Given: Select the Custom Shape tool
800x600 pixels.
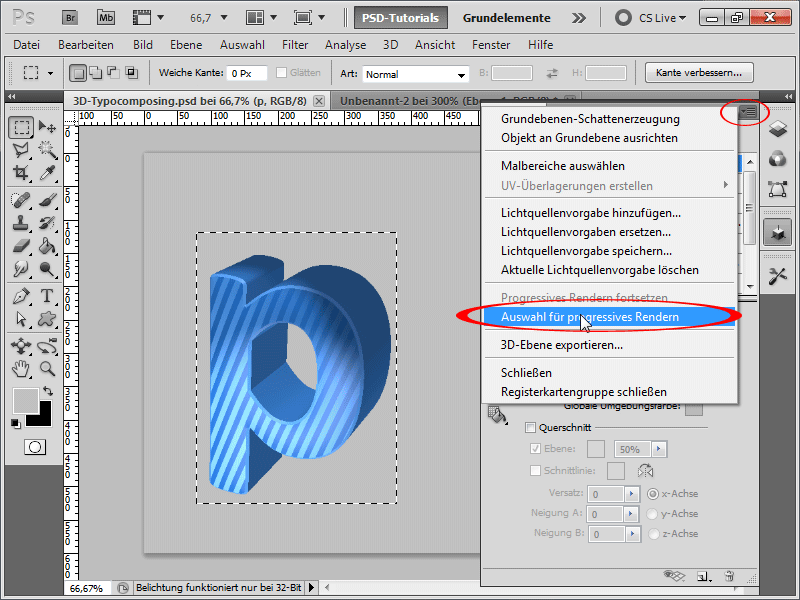Looking at the screenshot, I should (47, 319).
